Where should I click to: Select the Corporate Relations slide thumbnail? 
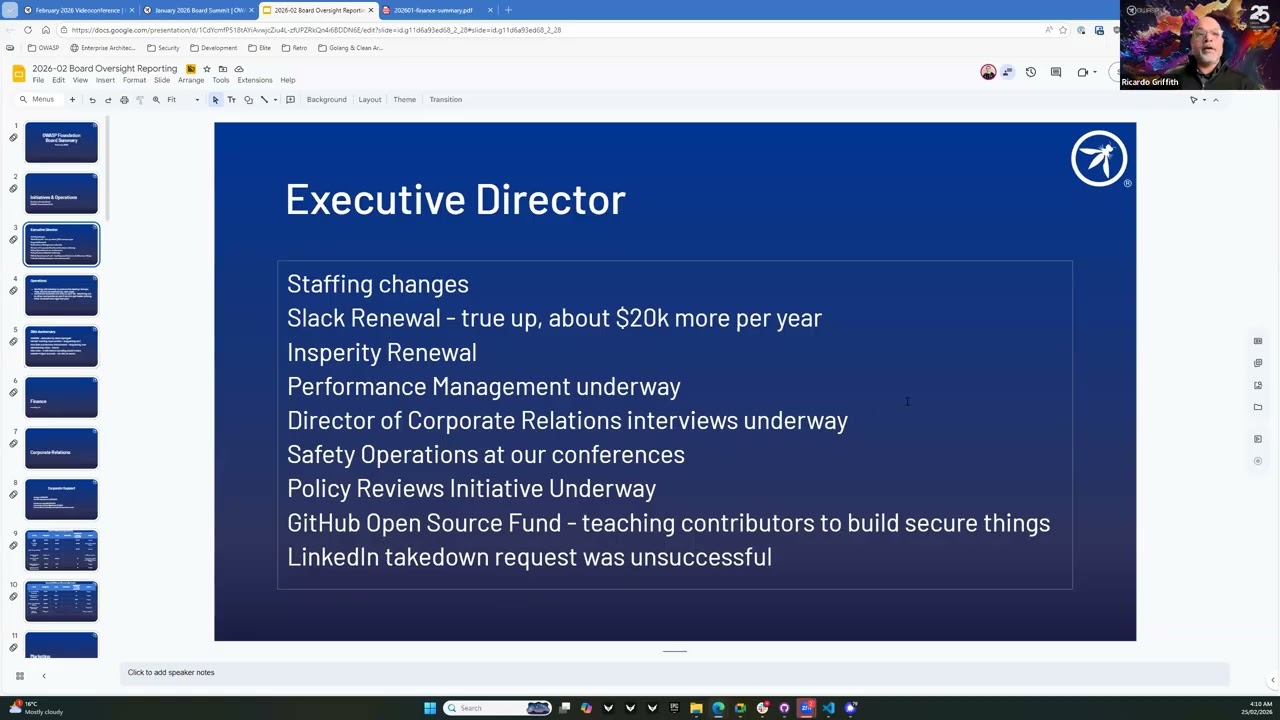pos(62,449)
